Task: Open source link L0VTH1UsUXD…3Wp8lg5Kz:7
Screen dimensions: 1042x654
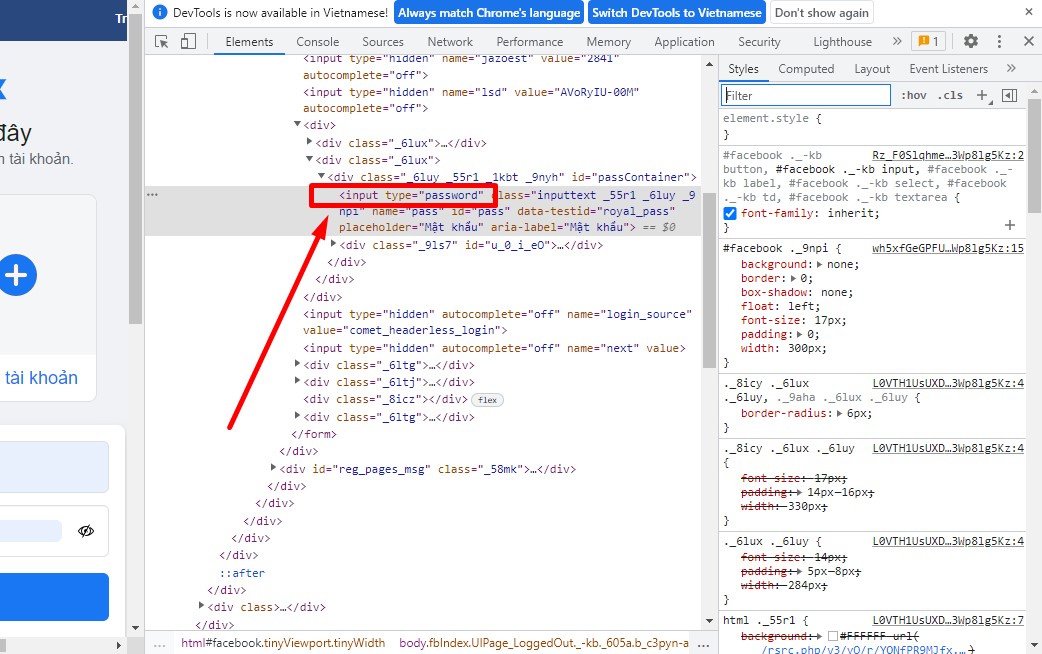Action: (948, 620)
